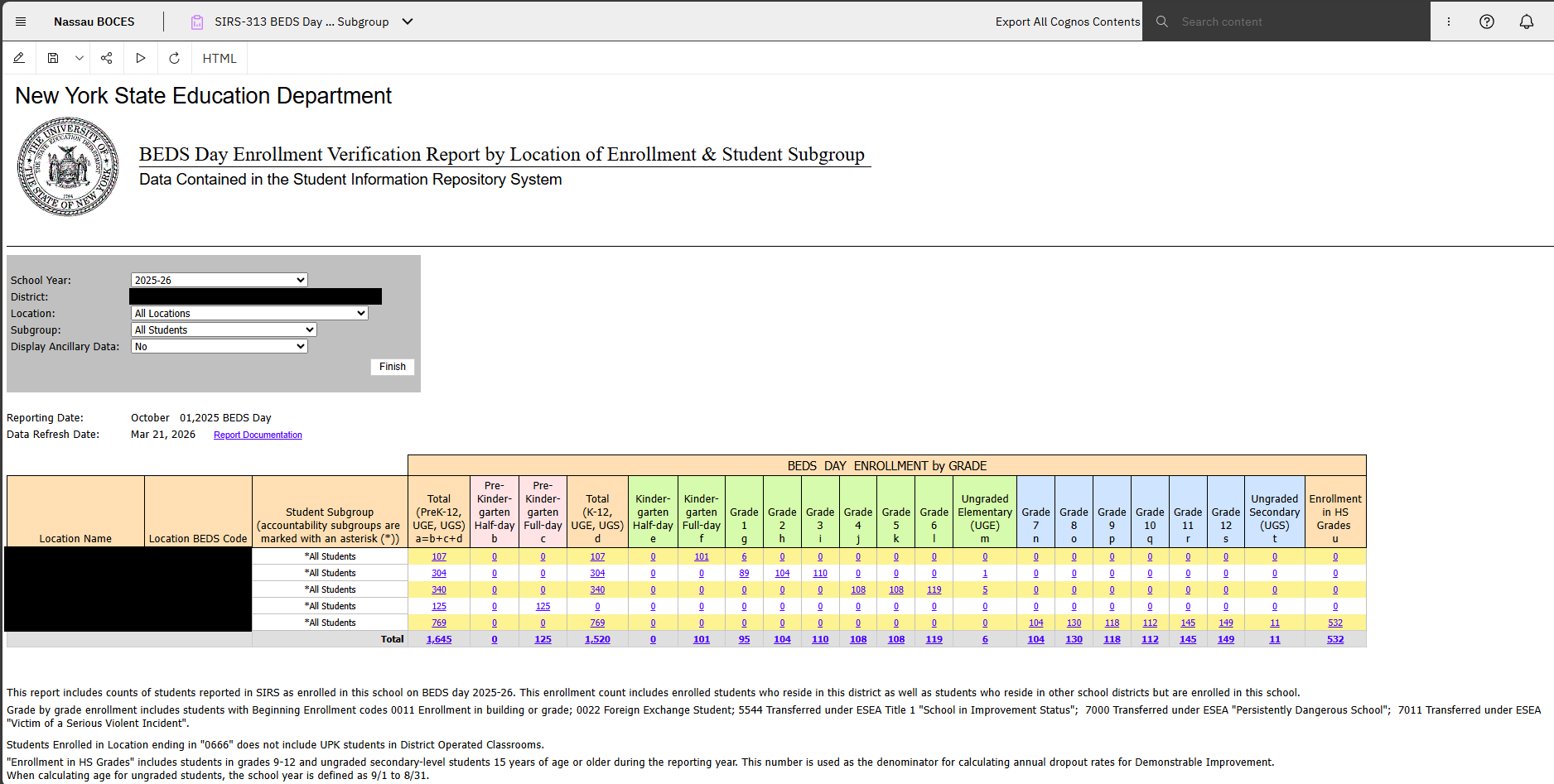
Task: Click the 107 link in Total PreK-12 column
Action: click(439, 556)
